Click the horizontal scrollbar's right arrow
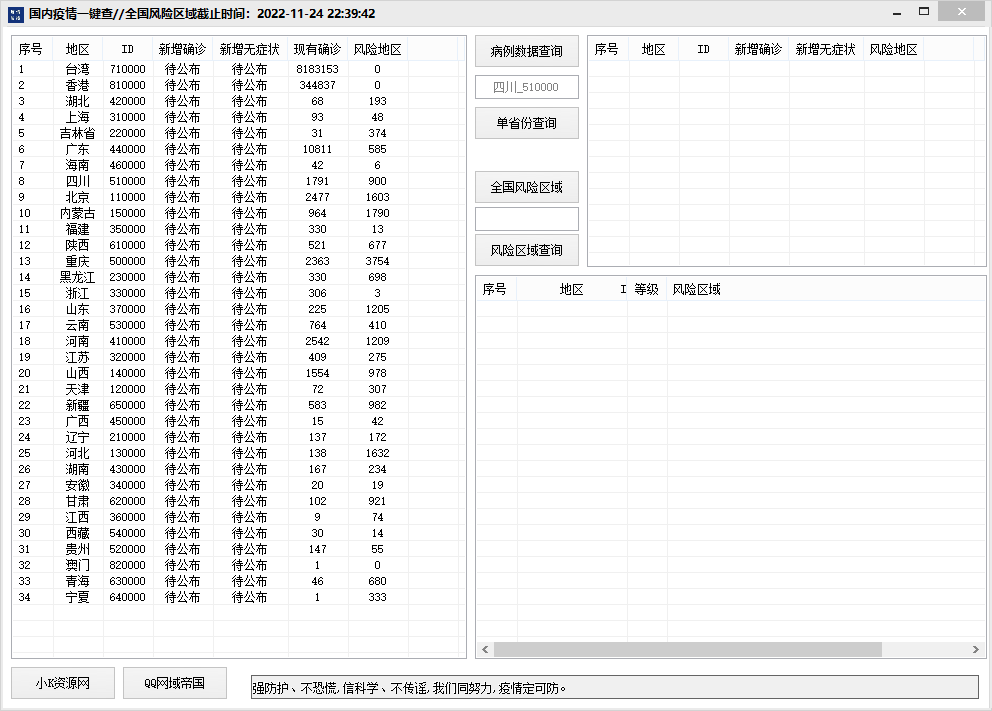This screenshot has height=711, width=992. 977,650
